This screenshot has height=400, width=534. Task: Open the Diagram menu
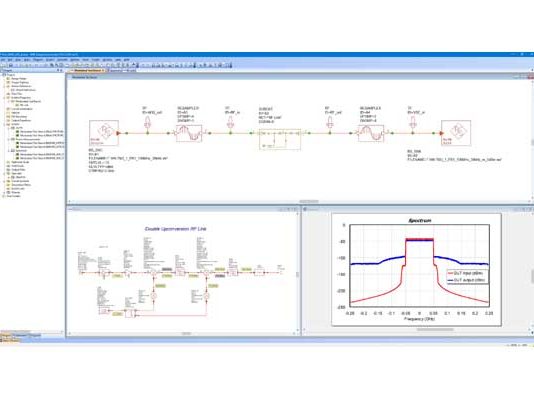tap(38, 60)
